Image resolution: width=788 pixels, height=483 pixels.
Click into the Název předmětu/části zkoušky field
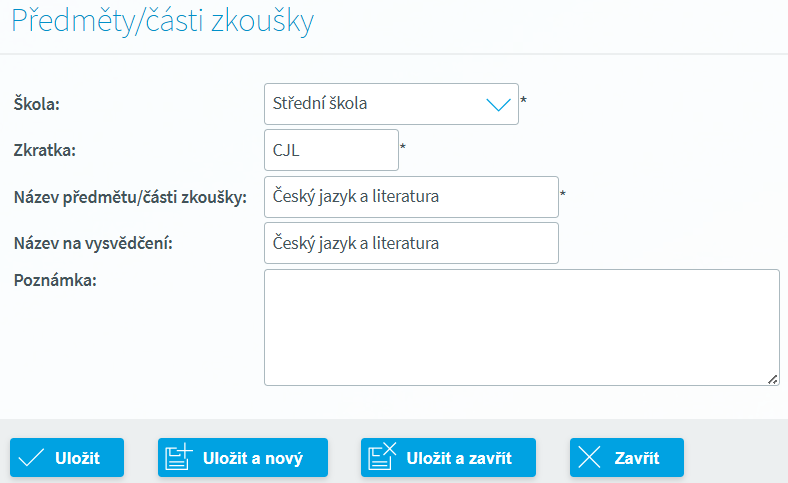click(411, 197)
